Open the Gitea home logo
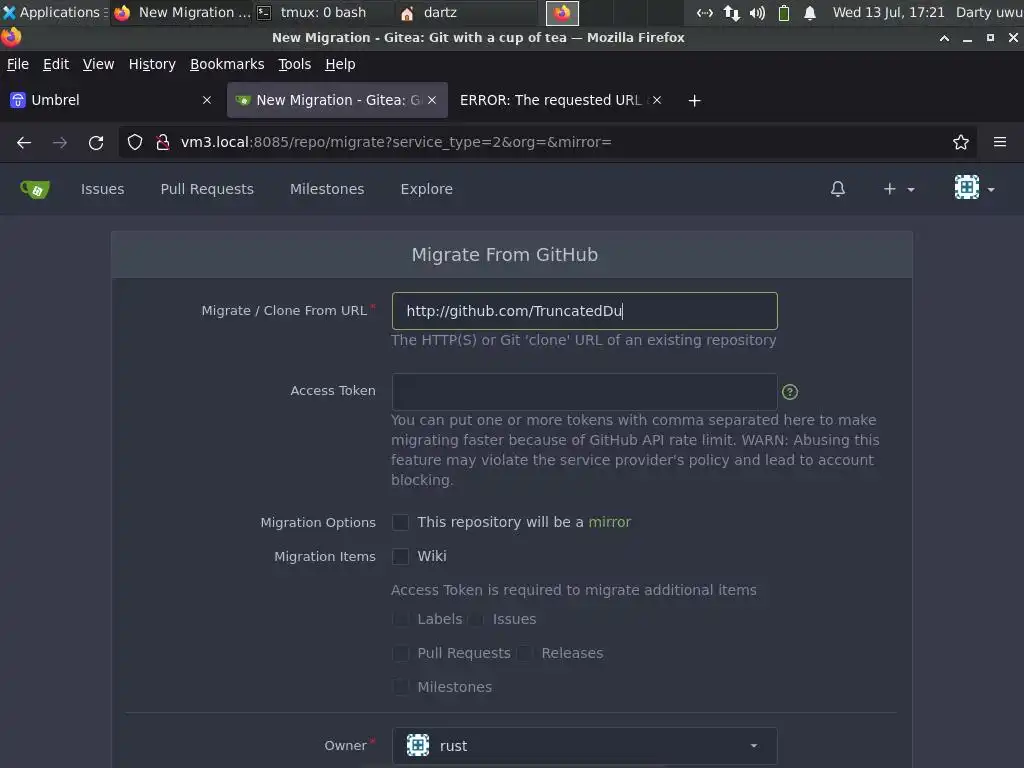Viewport: 1024px width, 768px height. tap(35, 189)
